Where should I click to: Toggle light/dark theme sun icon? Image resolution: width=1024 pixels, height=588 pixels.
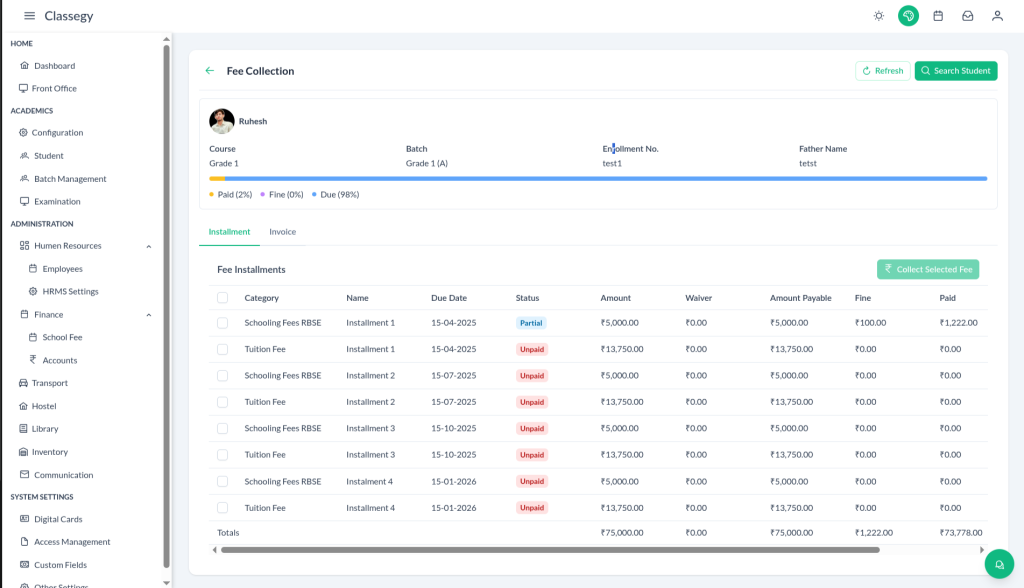click(x=878, y=16)
